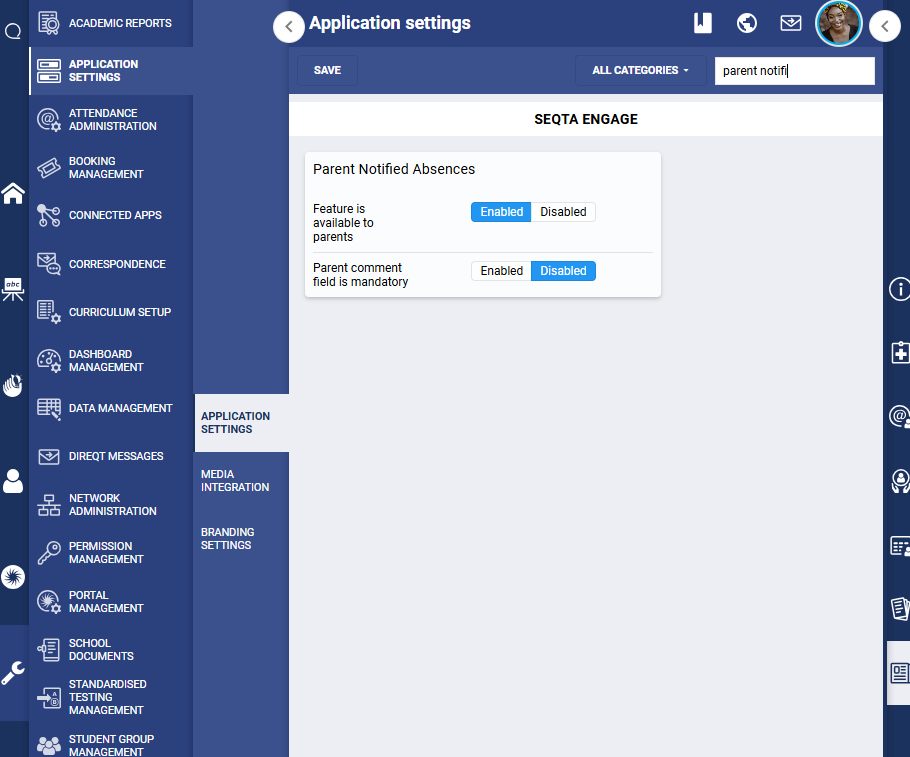This screenshot has height=757, width=910.
Task: Set Feature is available to parents to Disabled
Action: [x=563, y=212]
